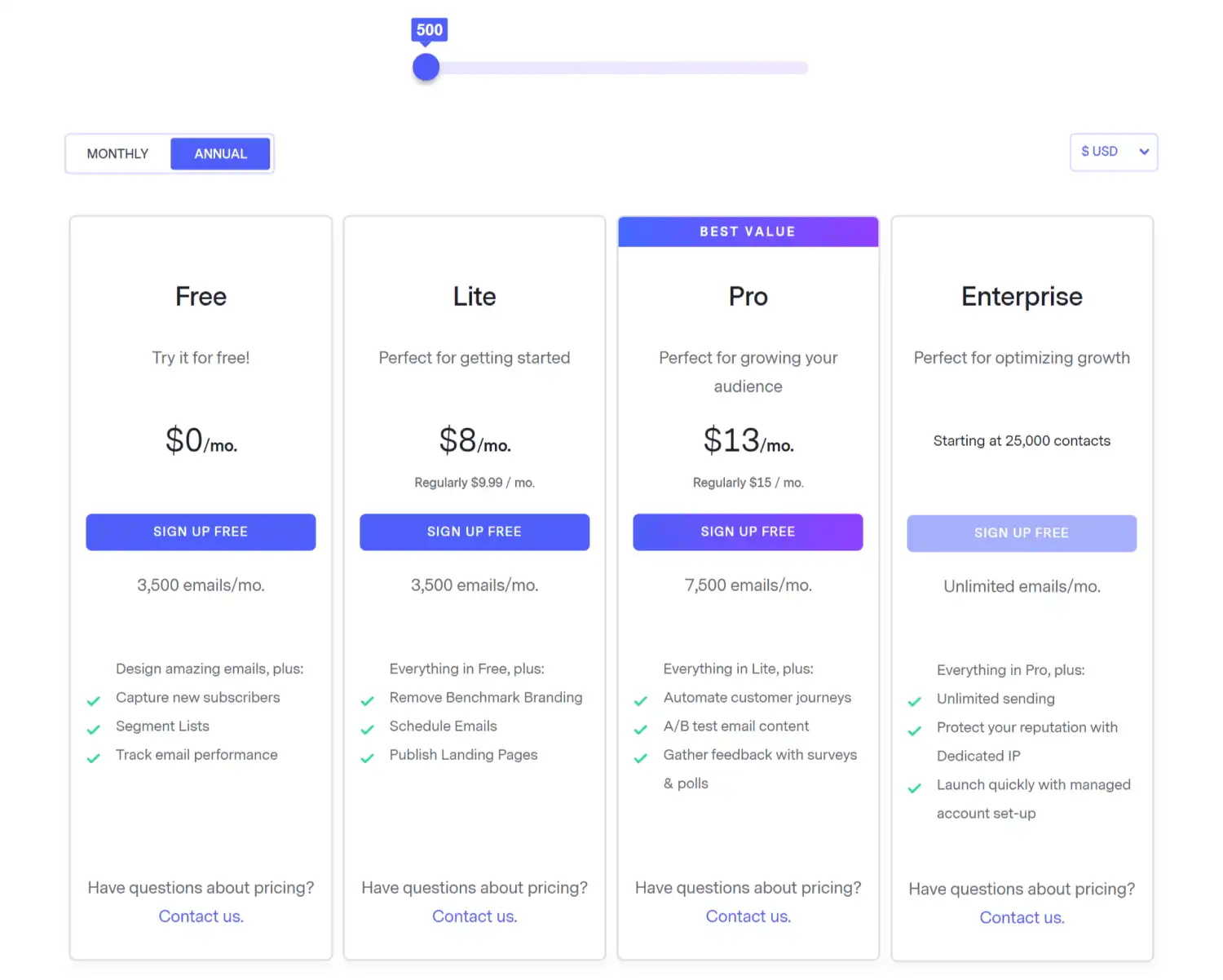The width and height of the screenshot is (1223, 980).
Task: Sign up for the Pro plan
Action: coord(748,532)
